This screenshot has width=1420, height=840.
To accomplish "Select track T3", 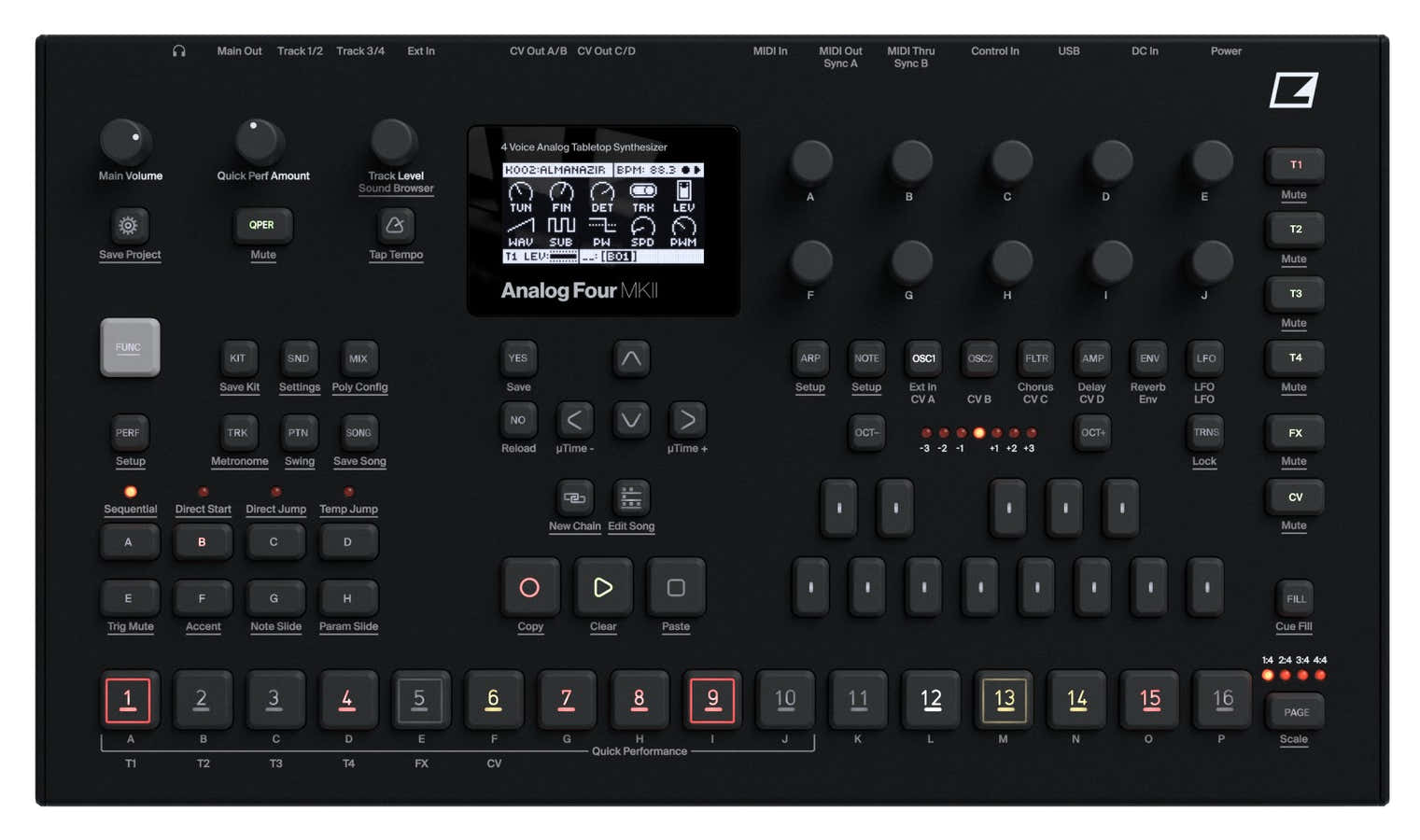I will pyautogui.click(x=1295, y=294).
